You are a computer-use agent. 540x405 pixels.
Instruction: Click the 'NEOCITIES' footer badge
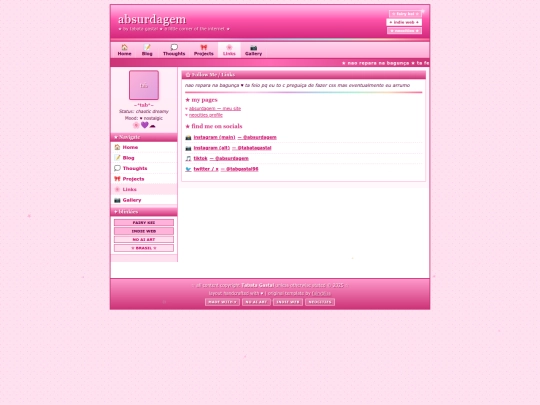coord(320,302)
